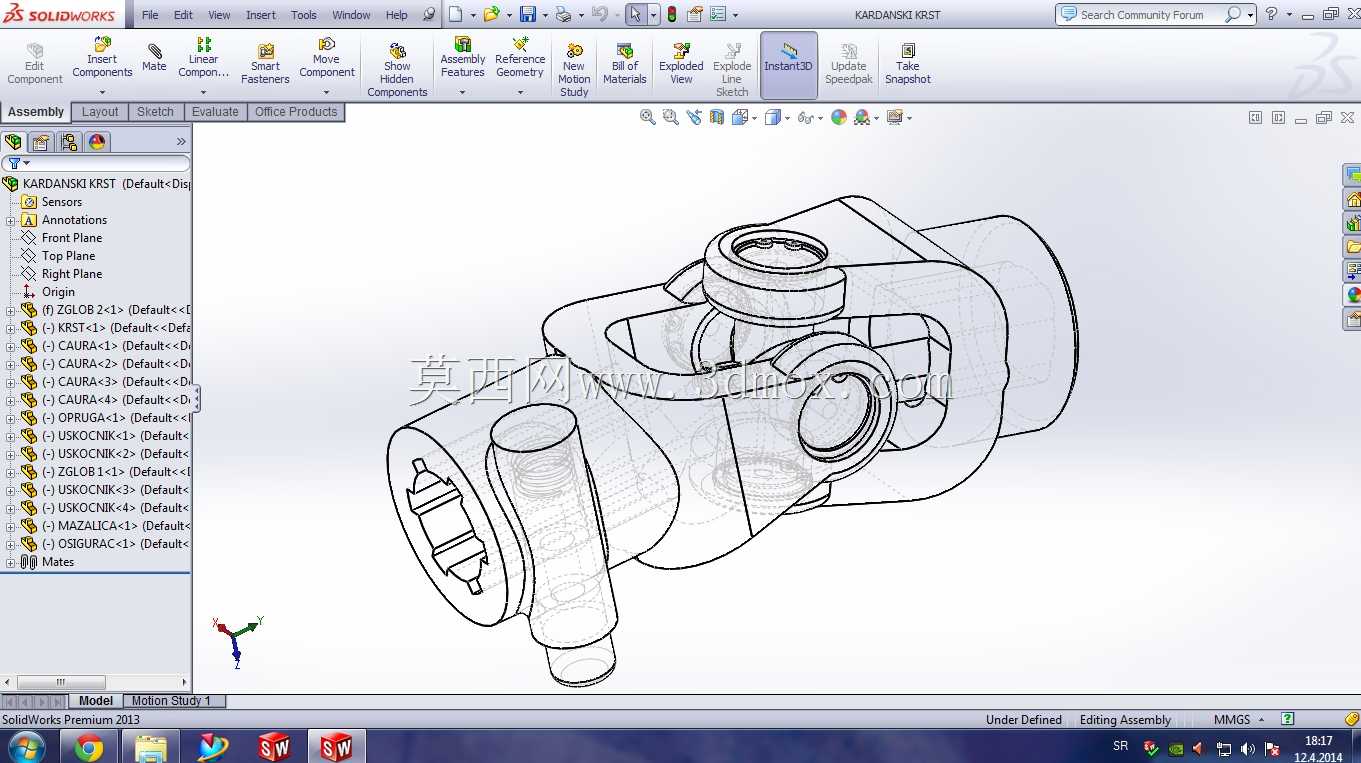Open Windows Explorer from taskbar
Screen dimensions: 1361x763
pos(151,747)
